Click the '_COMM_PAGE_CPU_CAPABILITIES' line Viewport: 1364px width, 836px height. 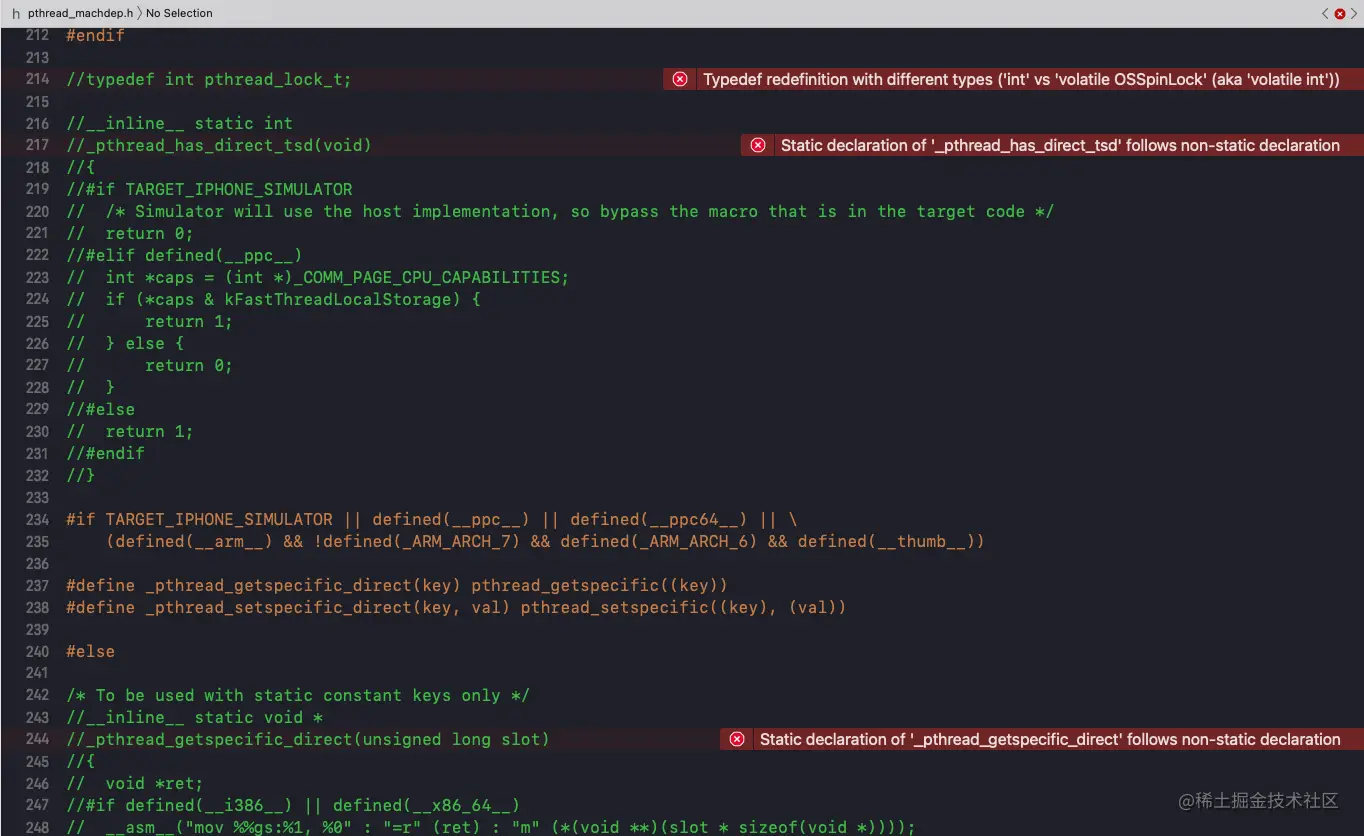317,277
